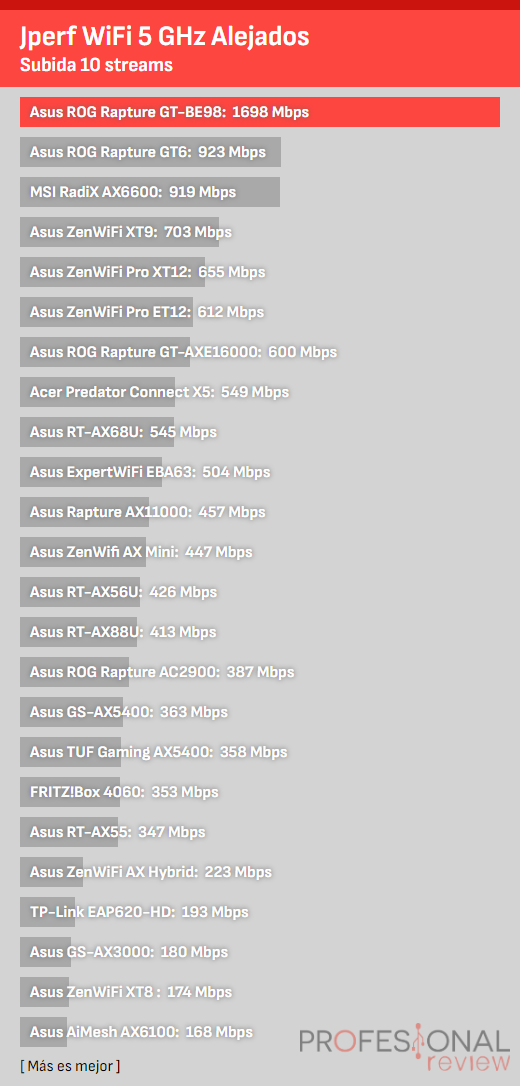Click the Asus ROG Rapture GT6 bar
Screen dimensions: 520x1086
[150, 152]
